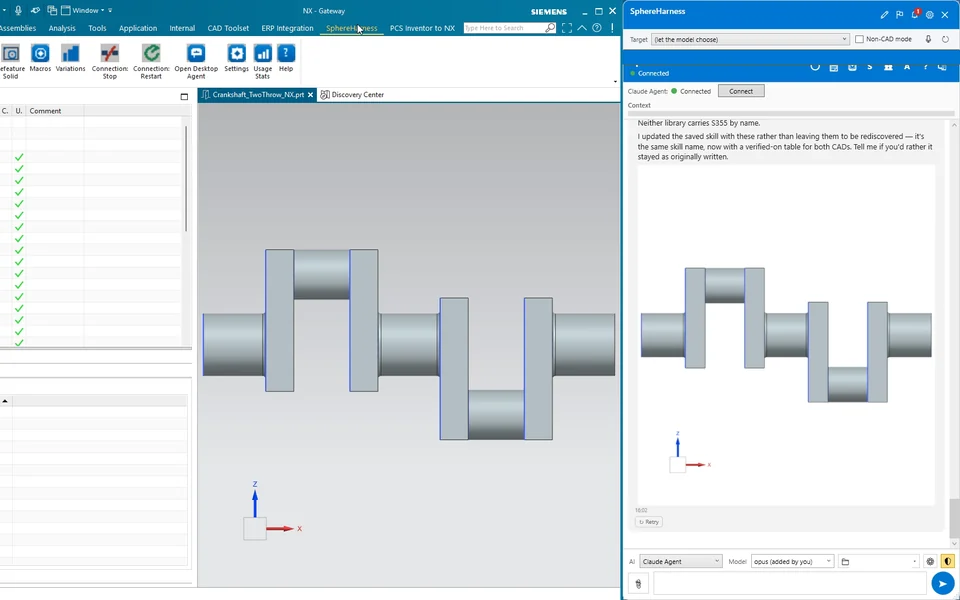Viewport: 960px width, 600px height.
Task: Open ribbon Help button
Action: (286, 59)
